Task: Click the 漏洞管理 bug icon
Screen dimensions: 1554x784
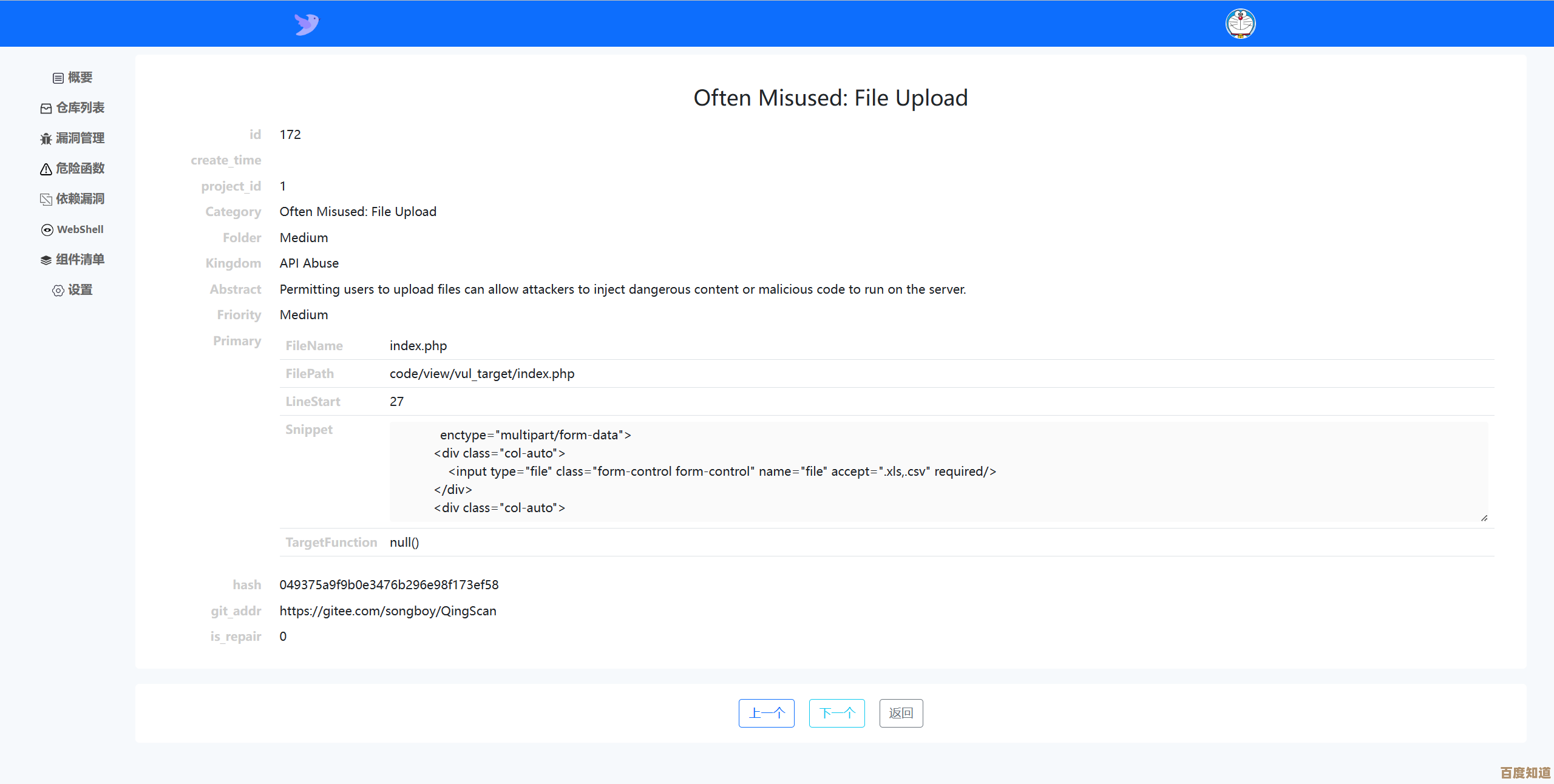Action: pyautogui.click(x=46, y=139)
